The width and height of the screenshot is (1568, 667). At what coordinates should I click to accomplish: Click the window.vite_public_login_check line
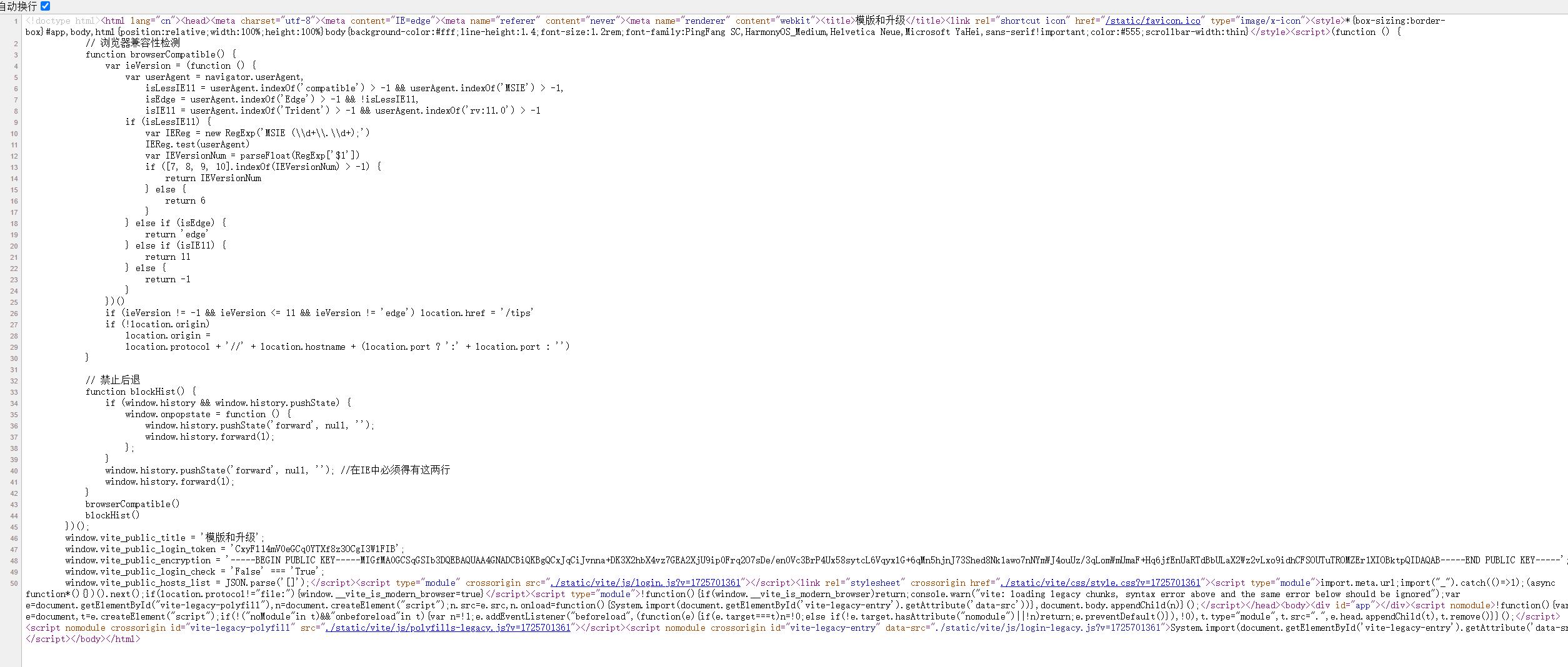tap(195, 571)
